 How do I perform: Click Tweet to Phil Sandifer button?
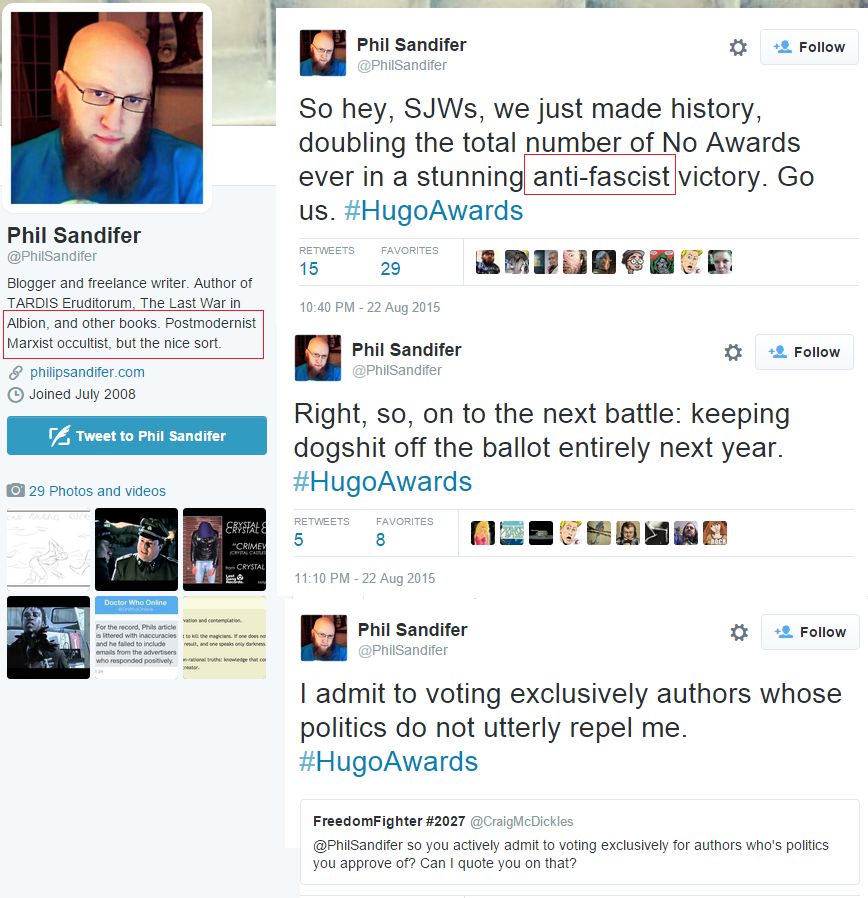[x=137, y=436]
